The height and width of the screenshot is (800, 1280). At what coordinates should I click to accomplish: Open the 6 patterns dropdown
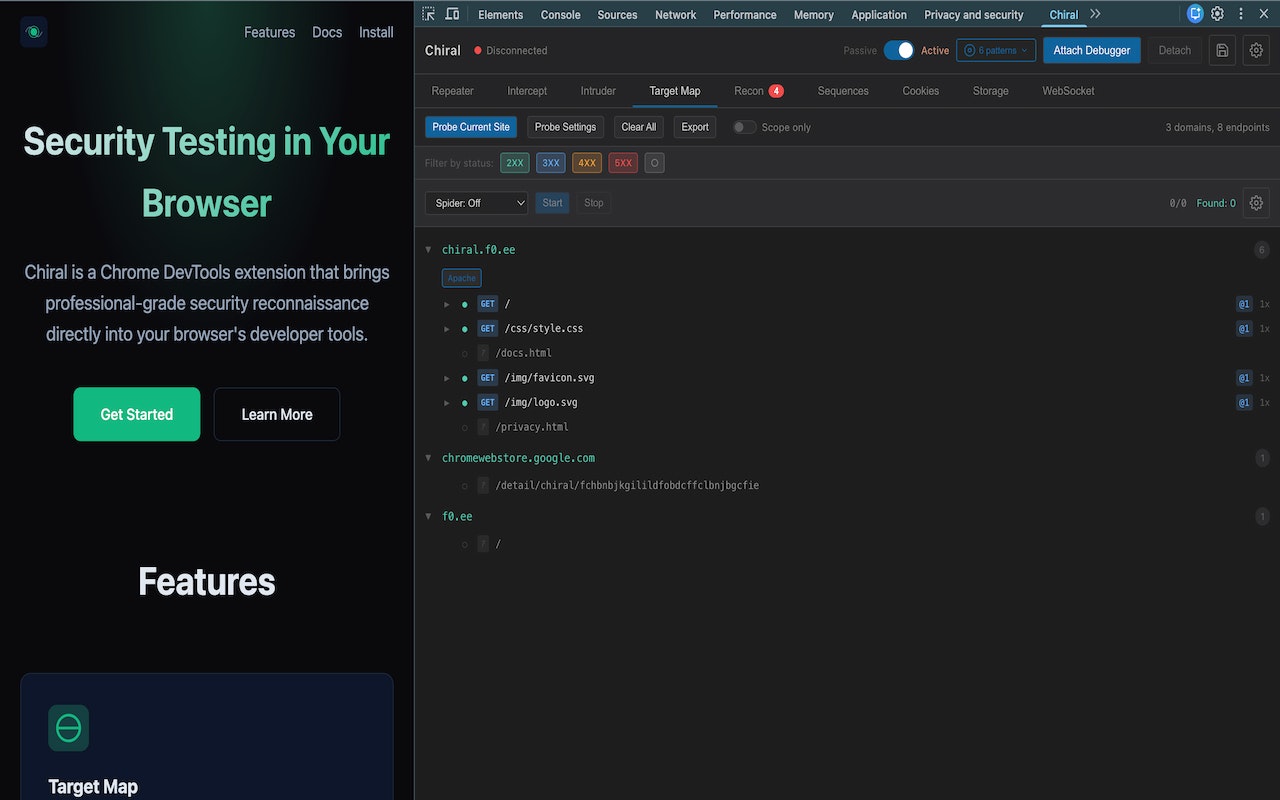click(996, 50)
